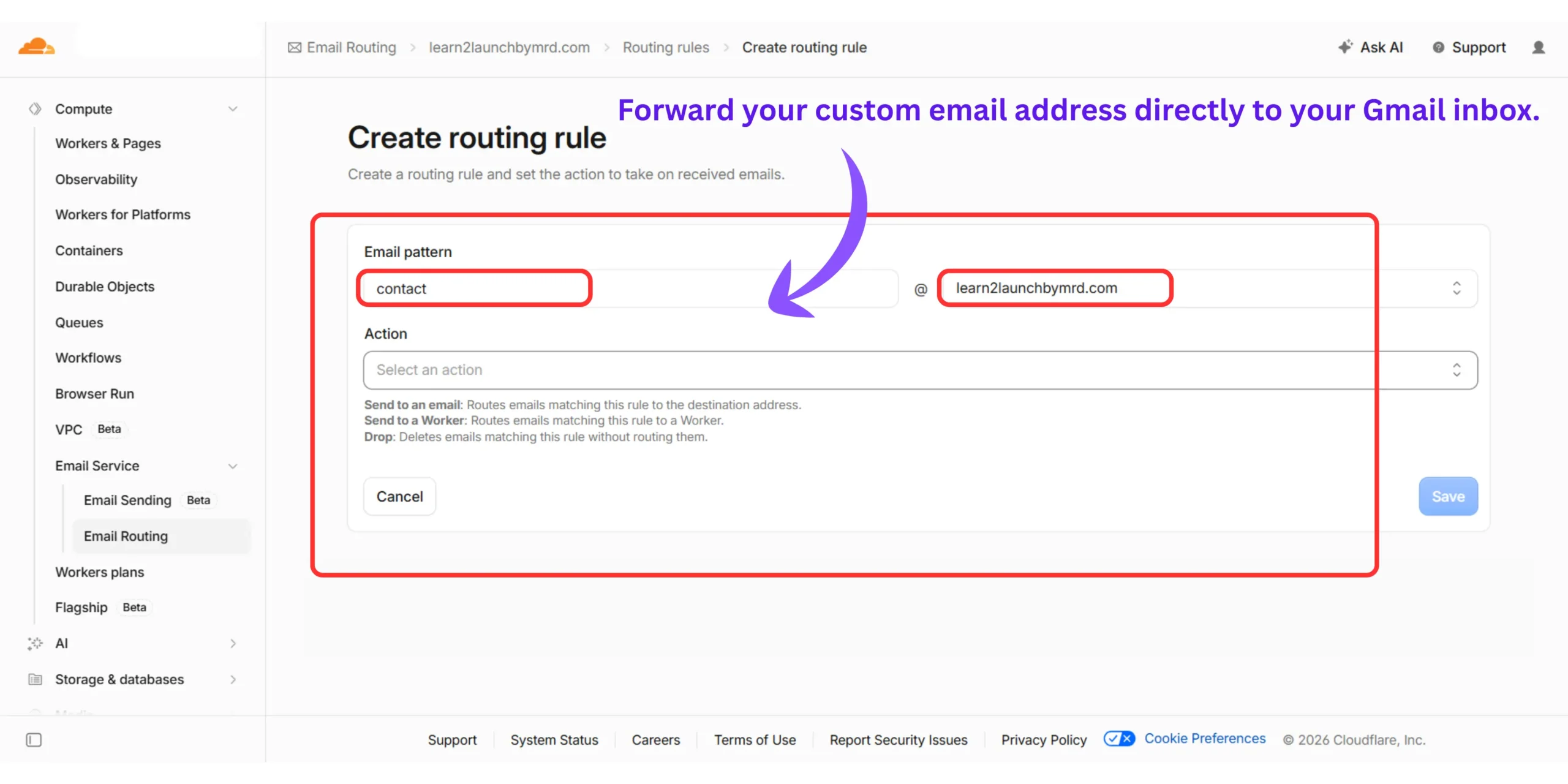1568x784 pixels.
Task: Collapse sidebar with bottom panel icon
Action: tap(34, 740)
